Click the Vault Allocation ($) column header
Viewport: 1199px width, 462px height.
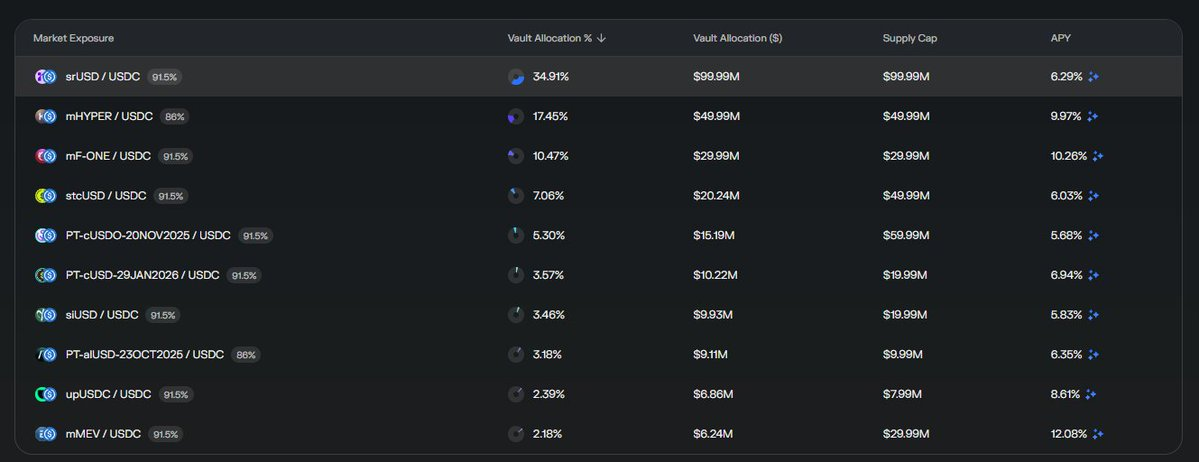coord(737,39)
